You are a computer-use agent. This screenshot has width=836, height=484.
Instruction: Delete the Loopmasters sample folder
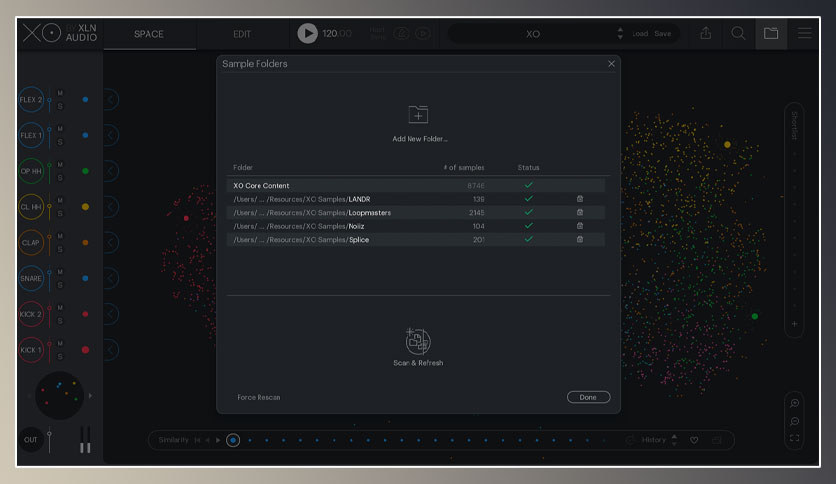pos(580,212)
